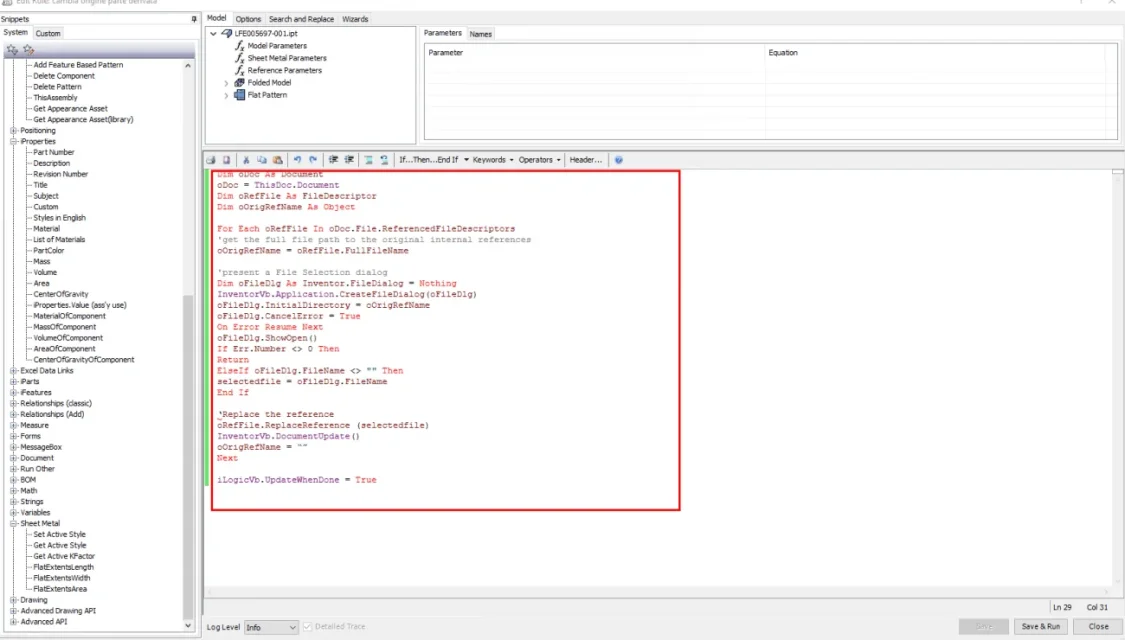This screenshot has width=1125, height=640.
Task: Click the second star edit-snippet icon
Action: click(29, 50)
